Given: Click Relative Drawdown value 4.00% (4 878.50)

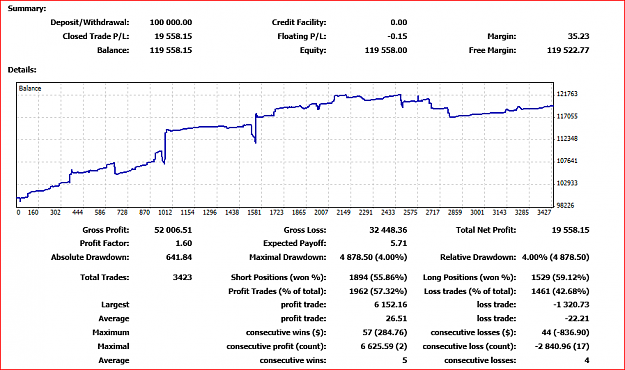Looking at the screenshot, I should [555, 257].
